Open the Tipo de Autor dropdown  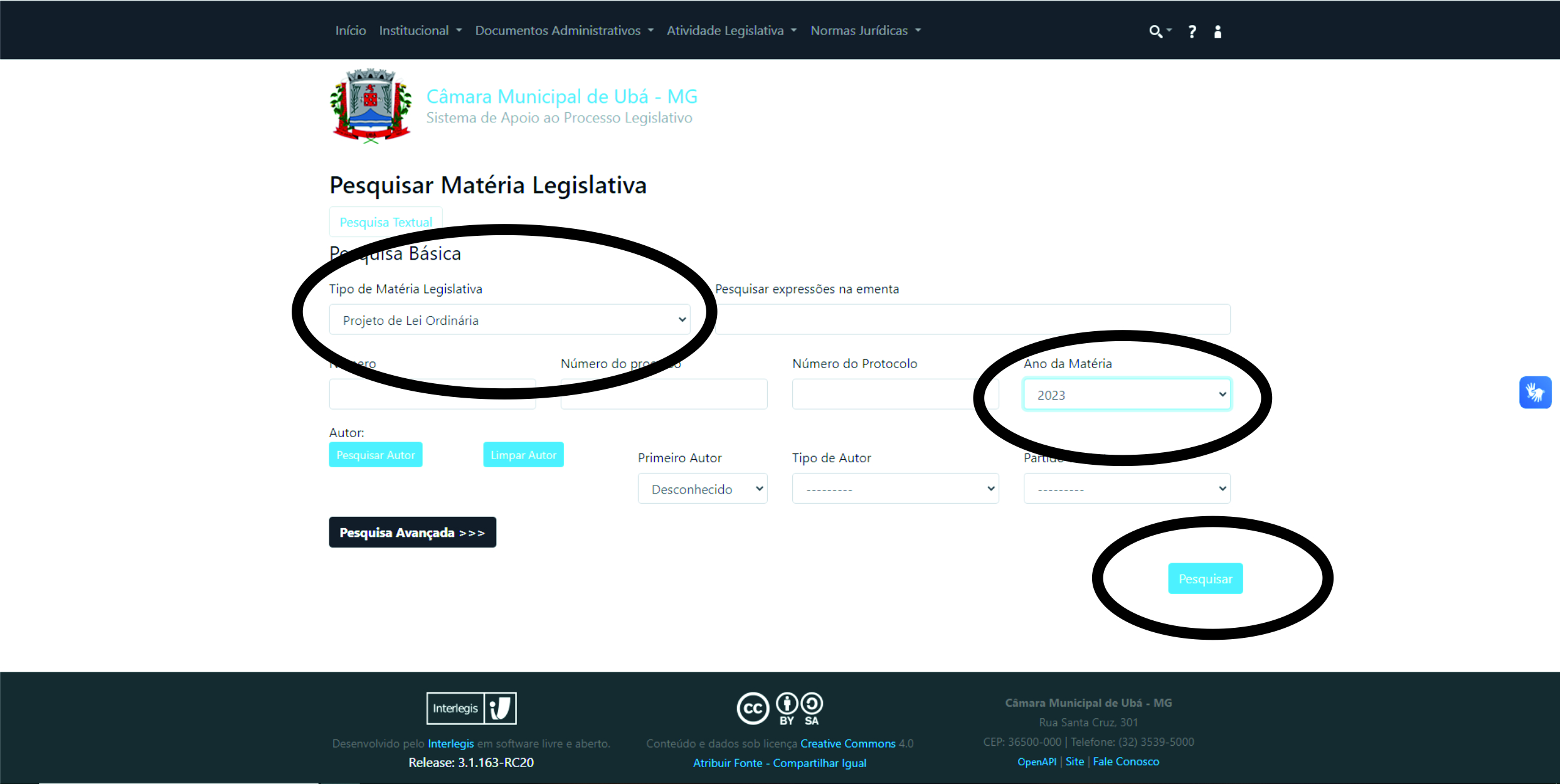(x=894, y=488)
